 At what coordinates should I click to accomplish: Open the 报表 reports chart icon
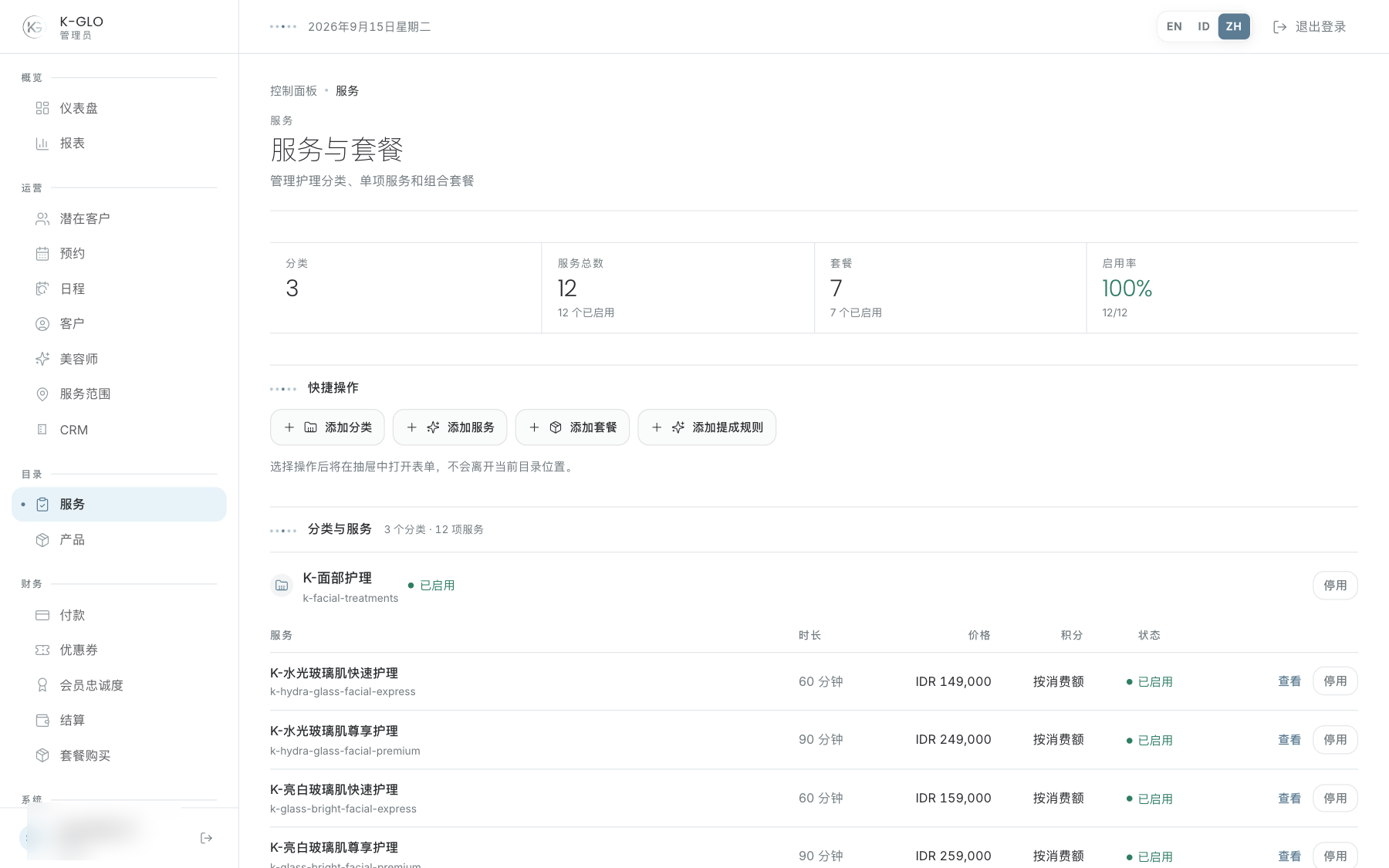click(42, 144)
